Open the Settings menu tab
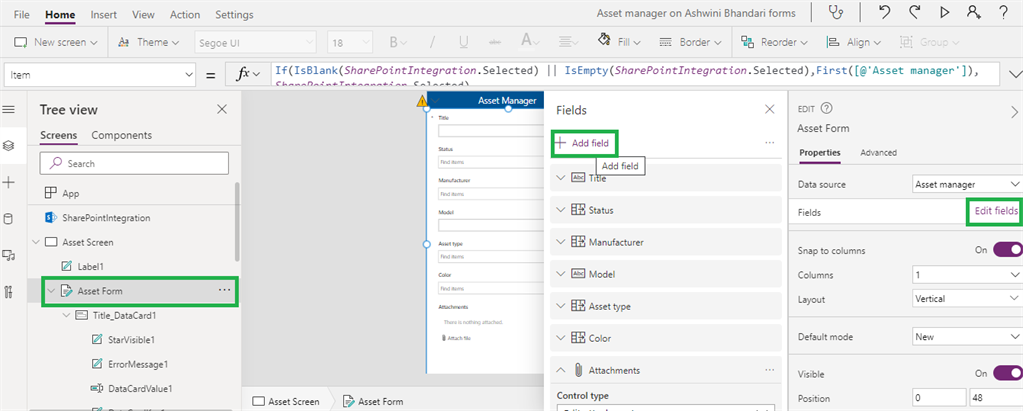This screenshot has width=1023, height=411. pos(234,14)
